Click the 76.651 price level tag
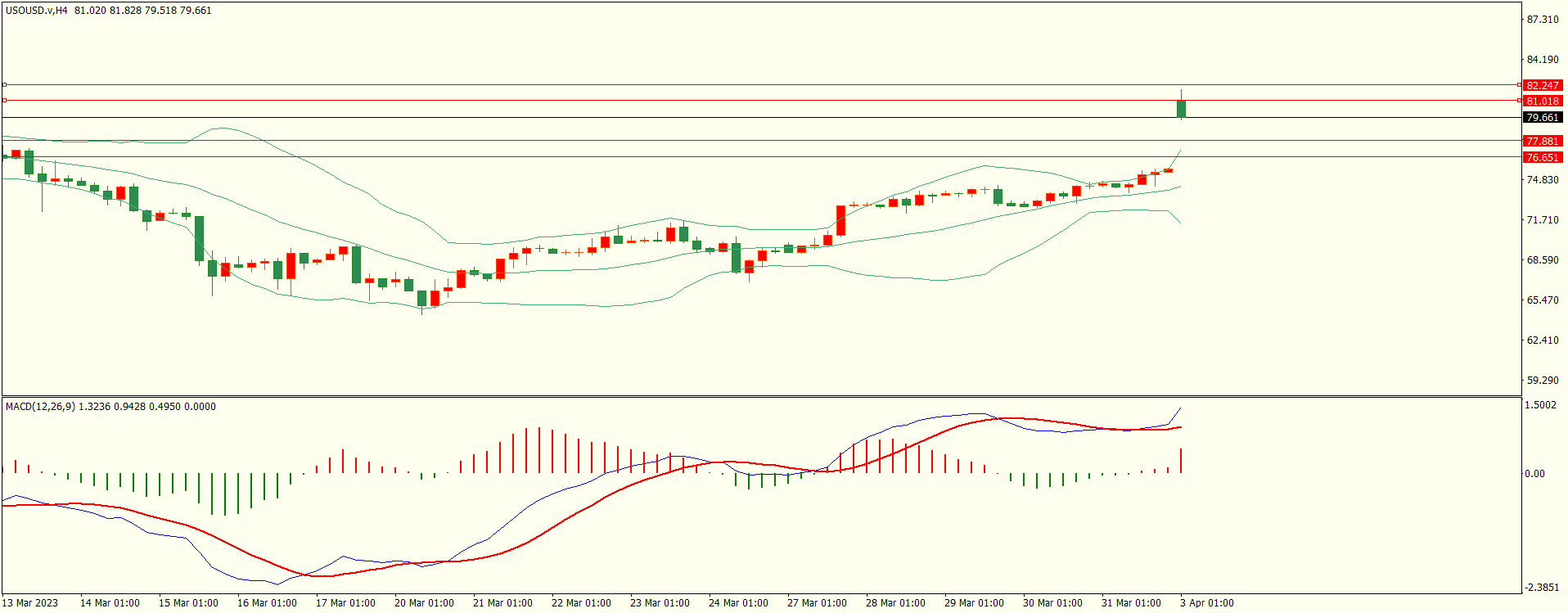The width and height of the screenshot is (1568, 613). (1542, 157)
